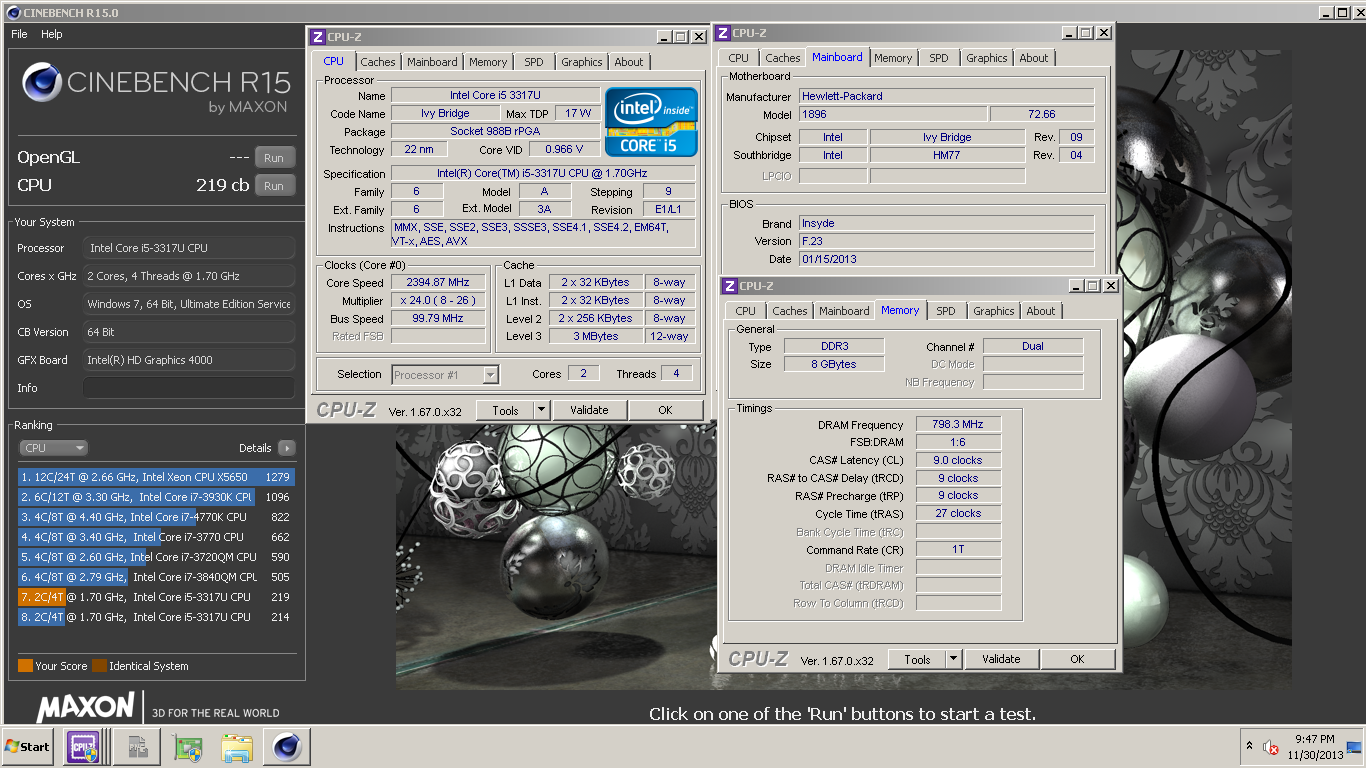This screenshot has height=768, width=1366.
Task: Click the BIOS Version value F.23
Action: [x=946, y=241]
